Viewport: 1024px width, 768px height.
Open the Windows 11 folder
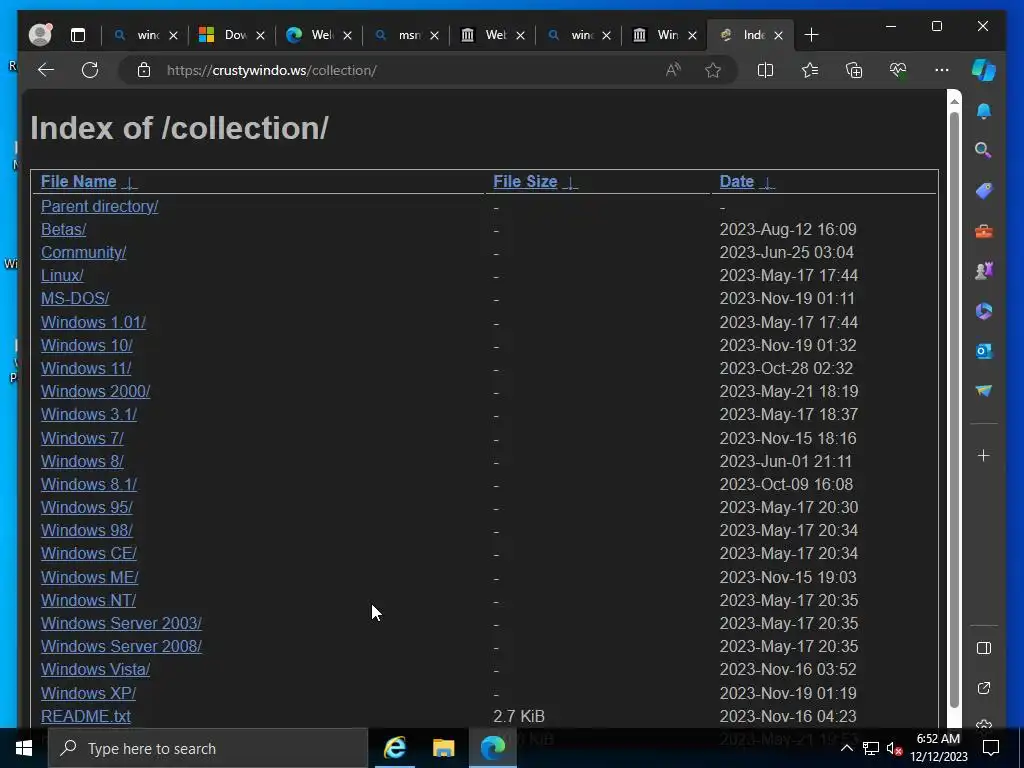click(x=86, y=368)
